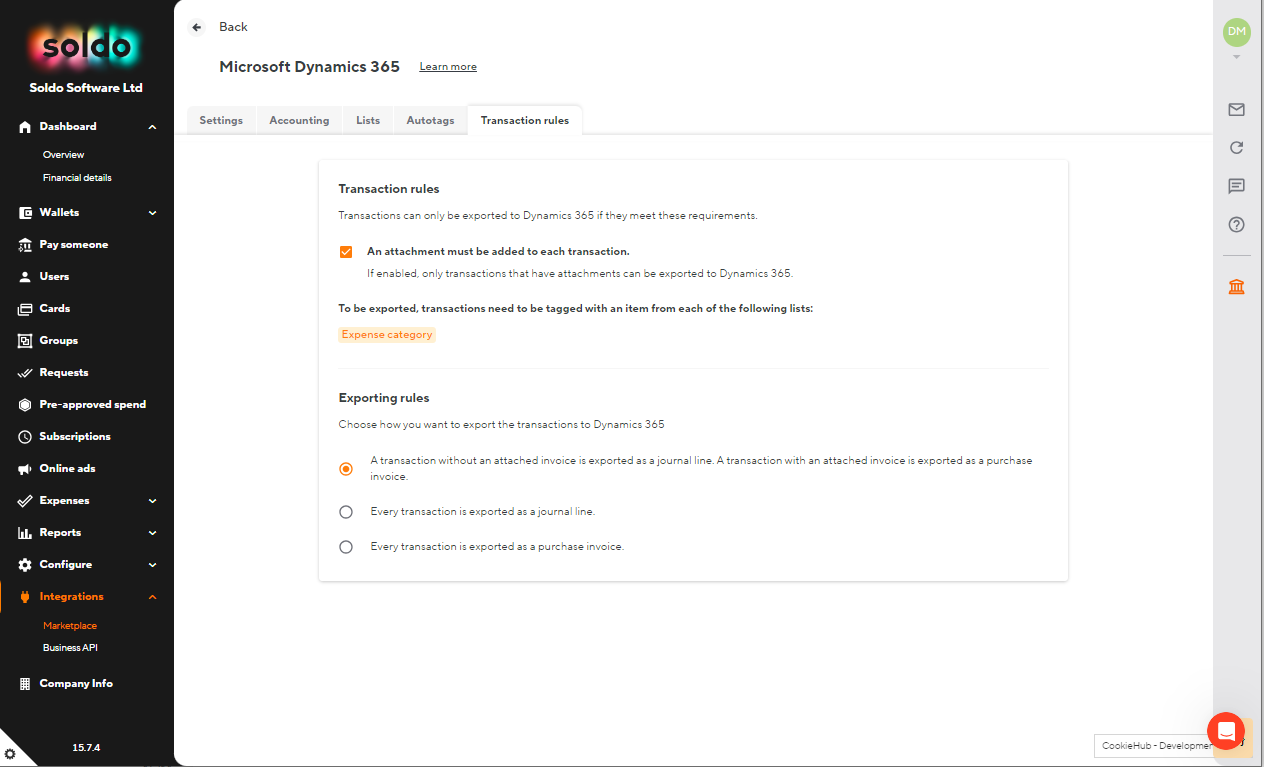This screenshot has width=1264, height=767.
Task: Click the Wallets icon in sidebar
Action: 25,213
